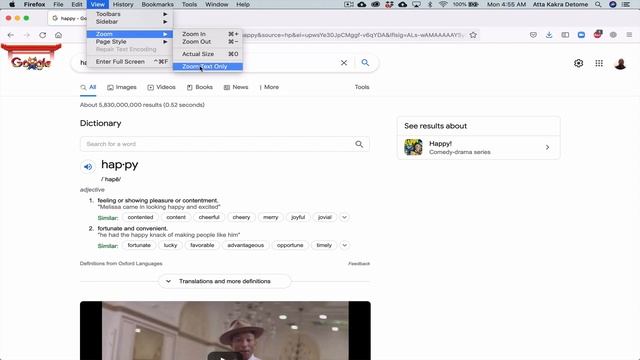Switch to the Images results tab
The width and height of the screenshot is (640, 360).
point(122,87)
